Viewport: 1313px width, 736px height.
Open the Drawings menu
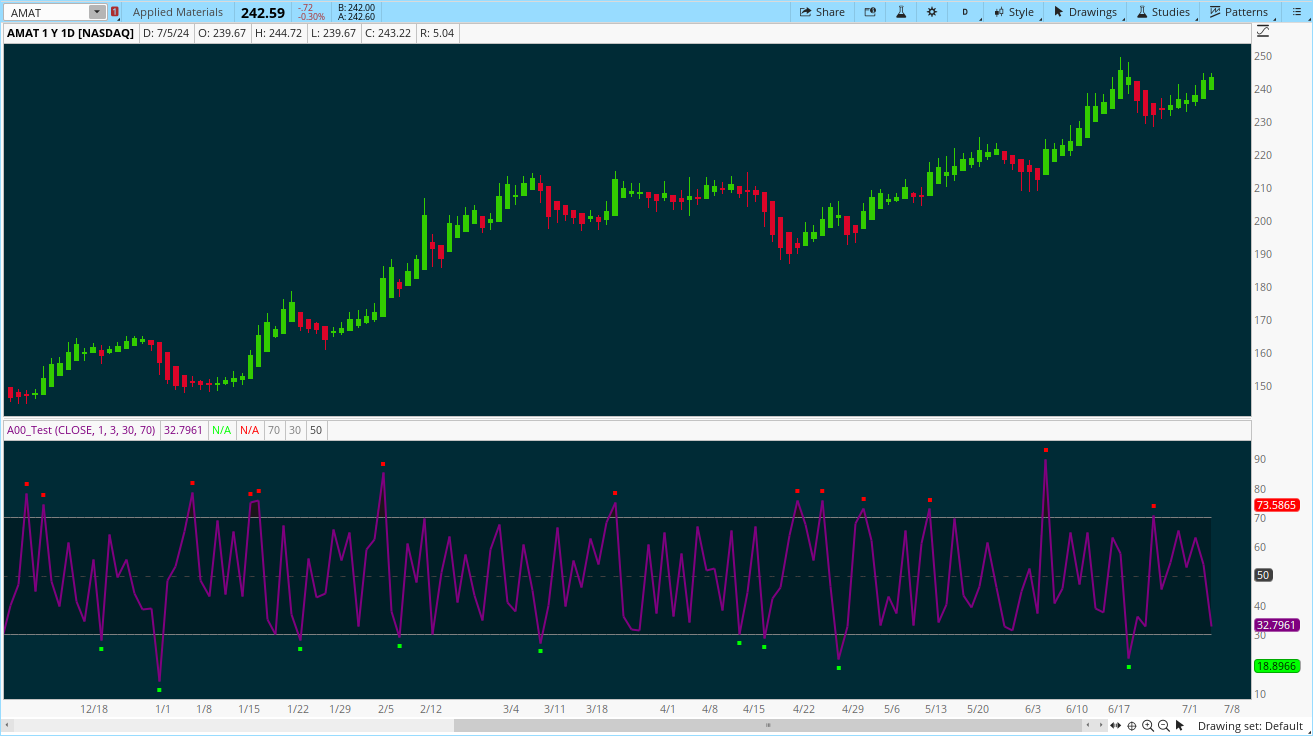coord(1085,12)
